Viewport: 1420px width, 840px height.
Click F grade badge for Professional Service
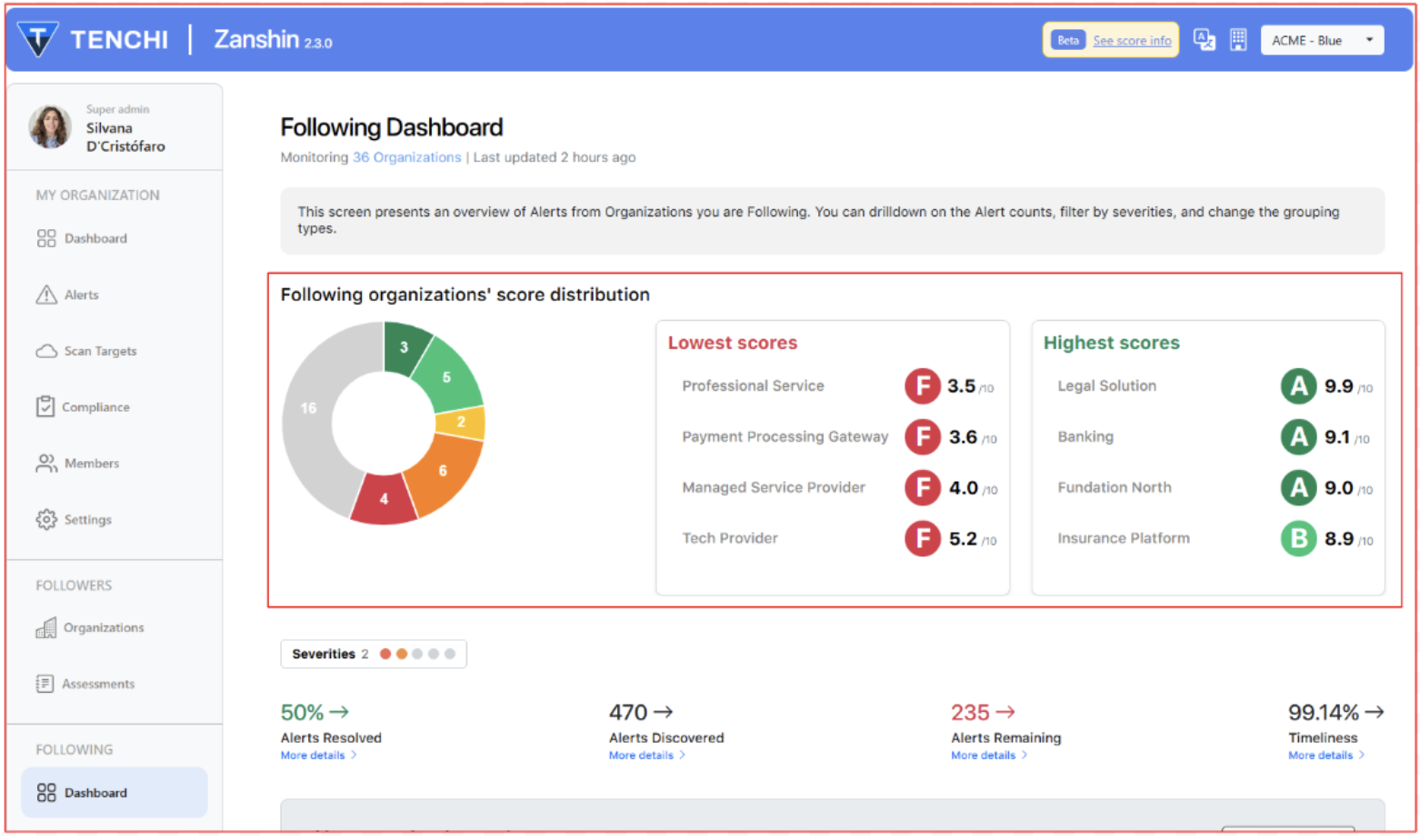tap(922, 386)
